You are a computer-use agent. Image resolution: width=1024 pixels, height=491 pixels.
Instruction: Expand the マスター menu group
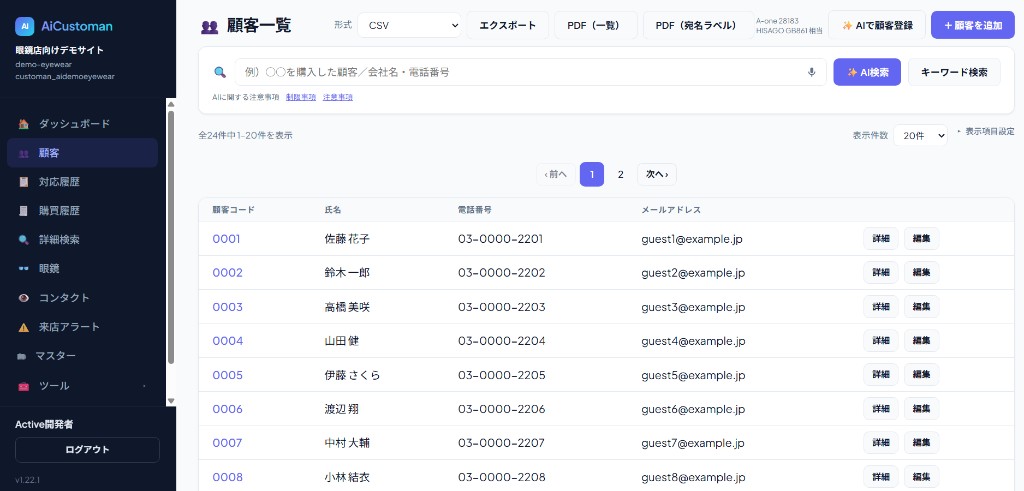point(82,356)
